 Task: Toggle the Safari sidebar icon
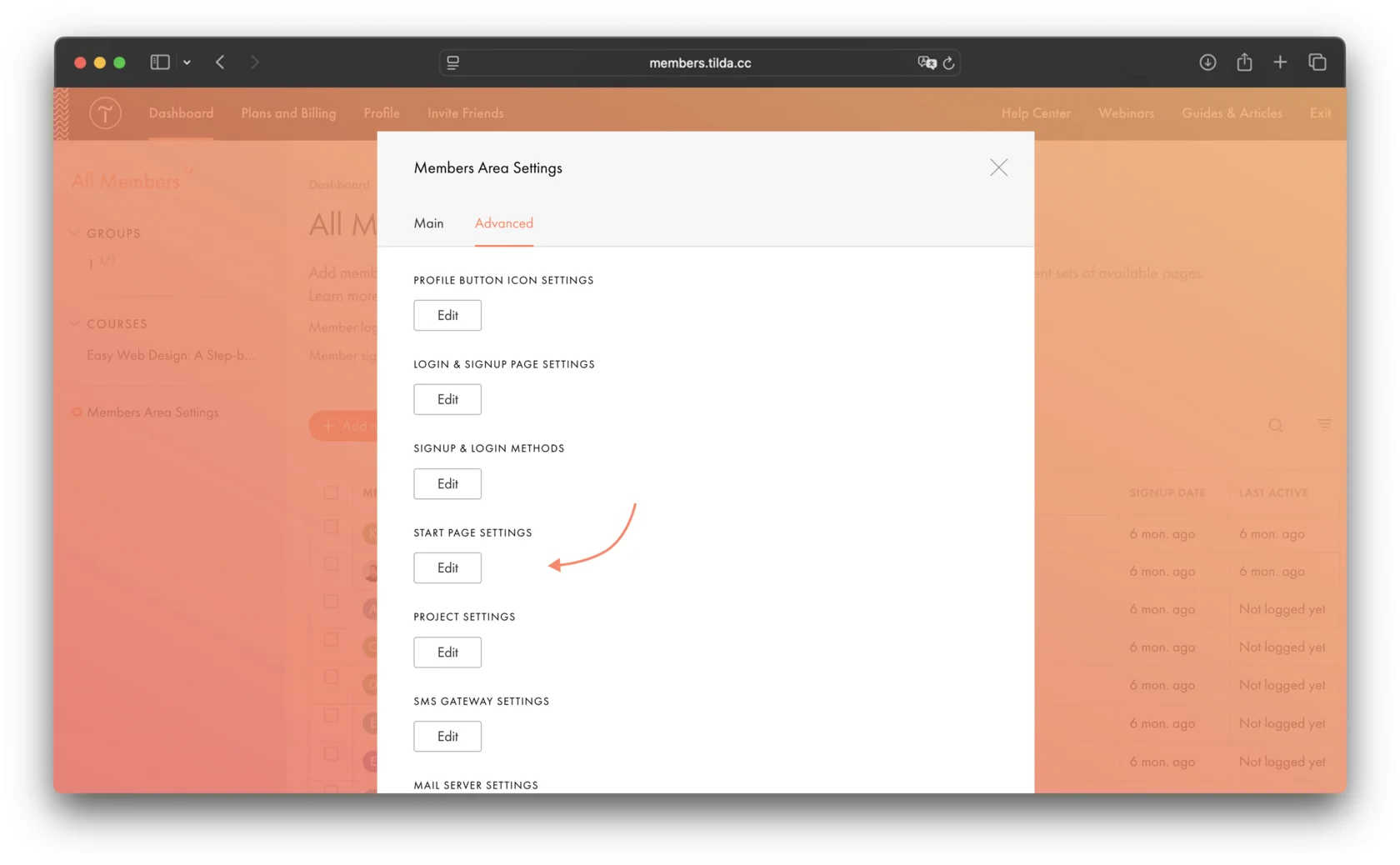coord(159,62)
